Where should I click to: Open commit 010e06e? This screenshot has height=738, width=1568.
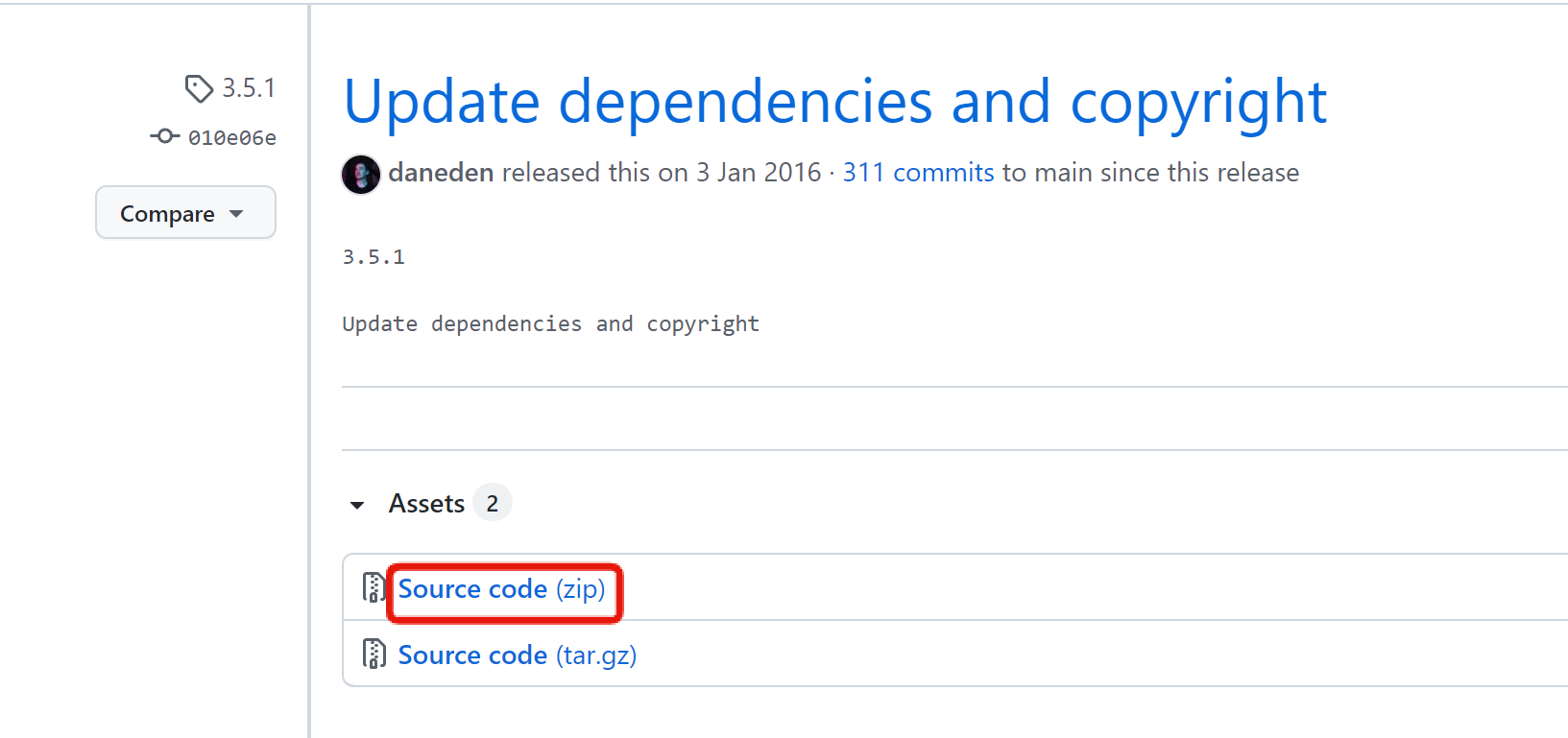[x=231, y=138]
